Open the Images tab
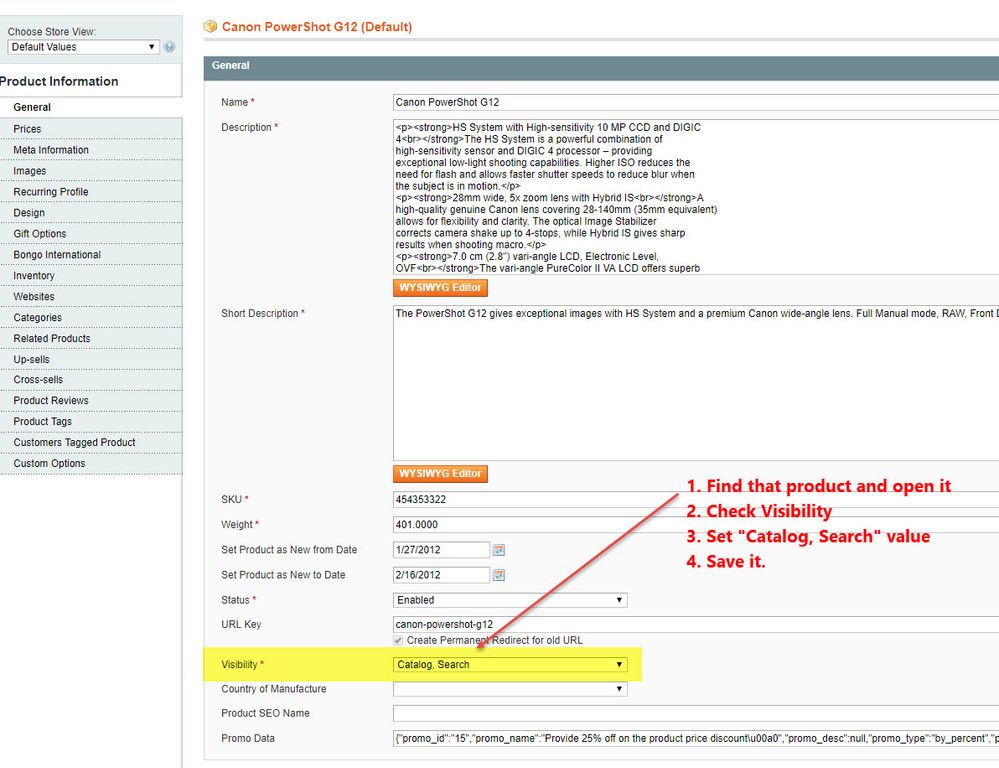999x768 pixels. tap(29, 171)
